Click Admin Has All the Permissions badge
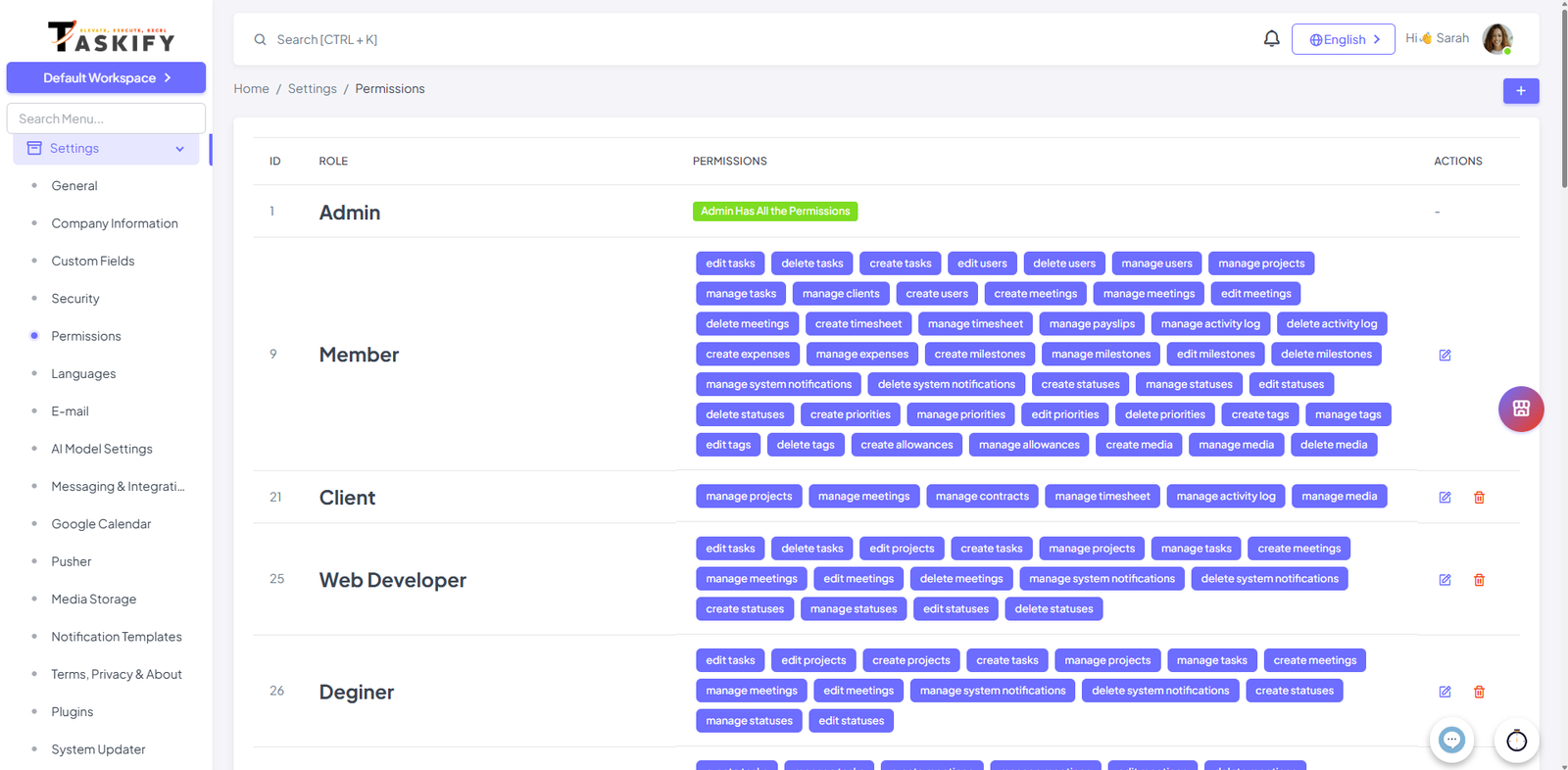The image size is (1568, 770). tap(775, 212)
